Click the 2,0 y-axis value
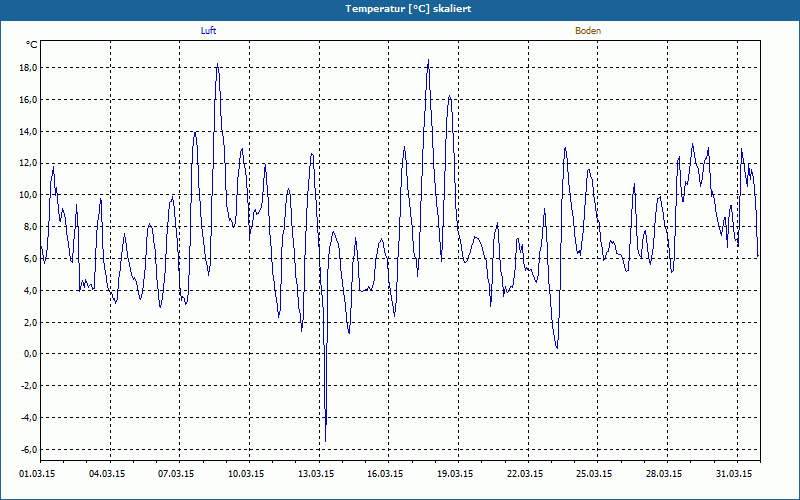 [x=30, y=322]
